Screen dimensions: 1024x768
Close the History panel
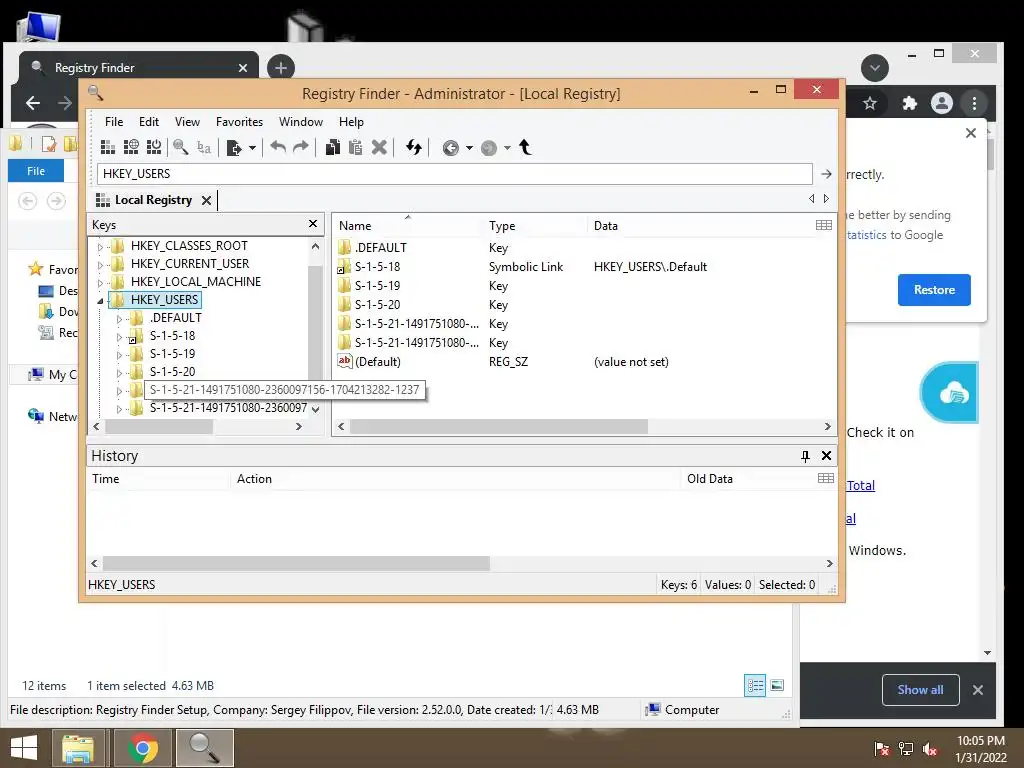(826, 456)
